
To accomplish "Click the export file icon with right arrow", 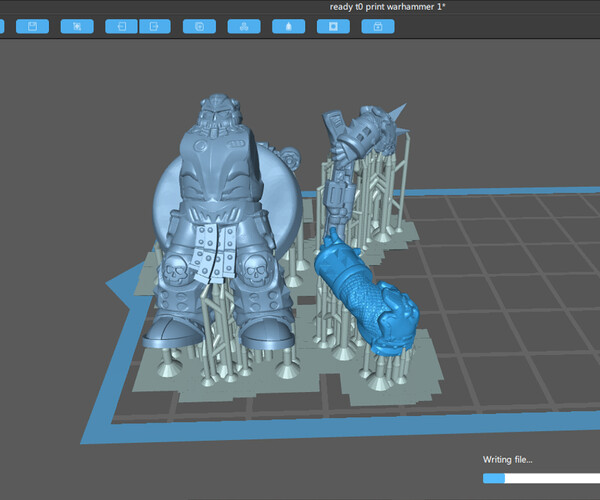I will (155, 26).
